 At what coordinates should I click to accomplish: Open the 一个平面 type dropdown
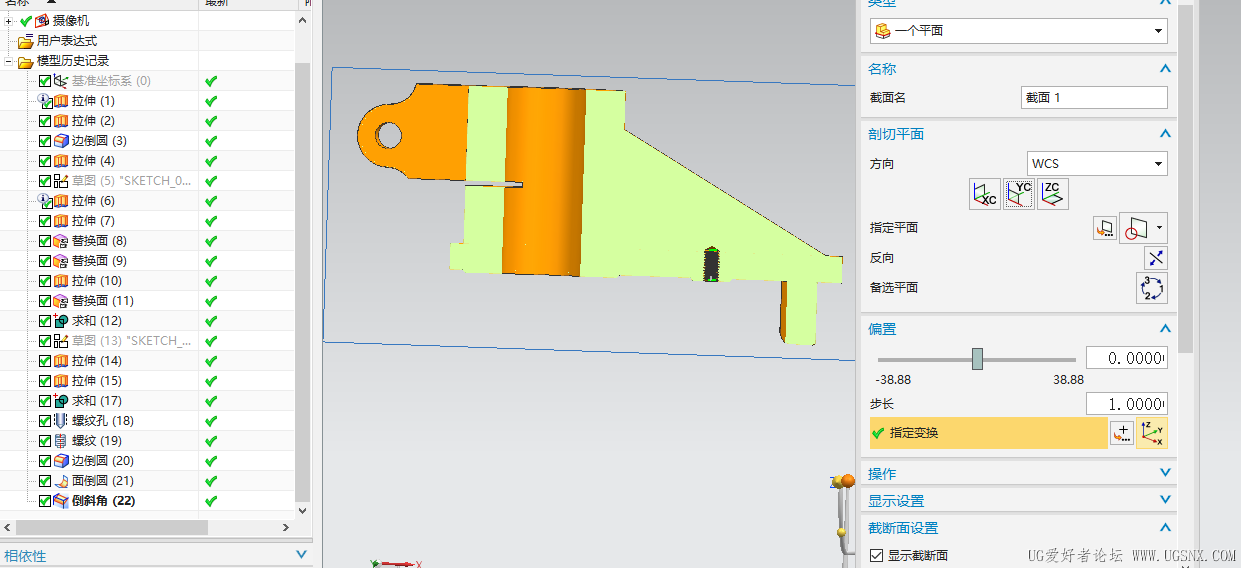1018,31
